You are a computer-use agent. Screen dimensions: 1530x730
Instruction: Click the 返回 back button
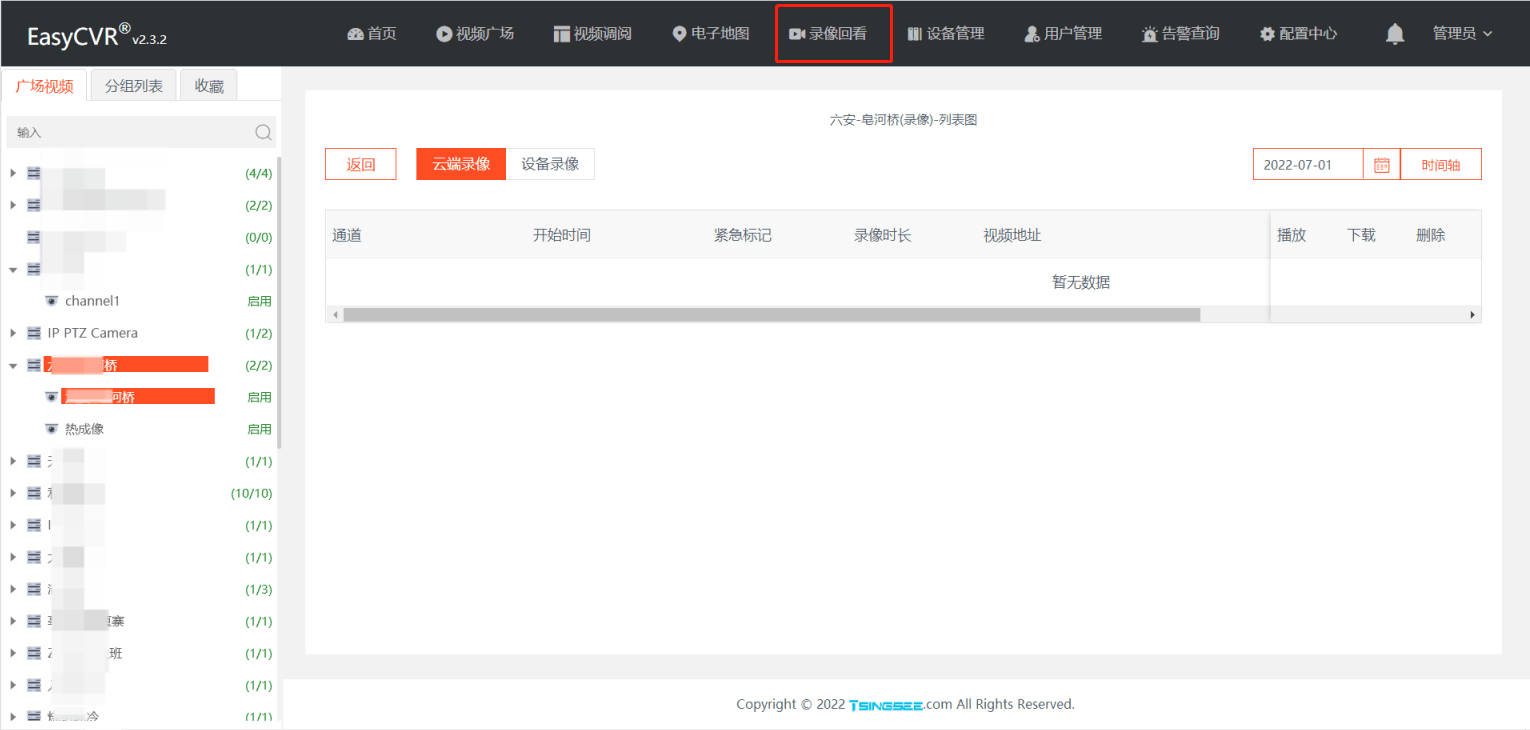361,164
